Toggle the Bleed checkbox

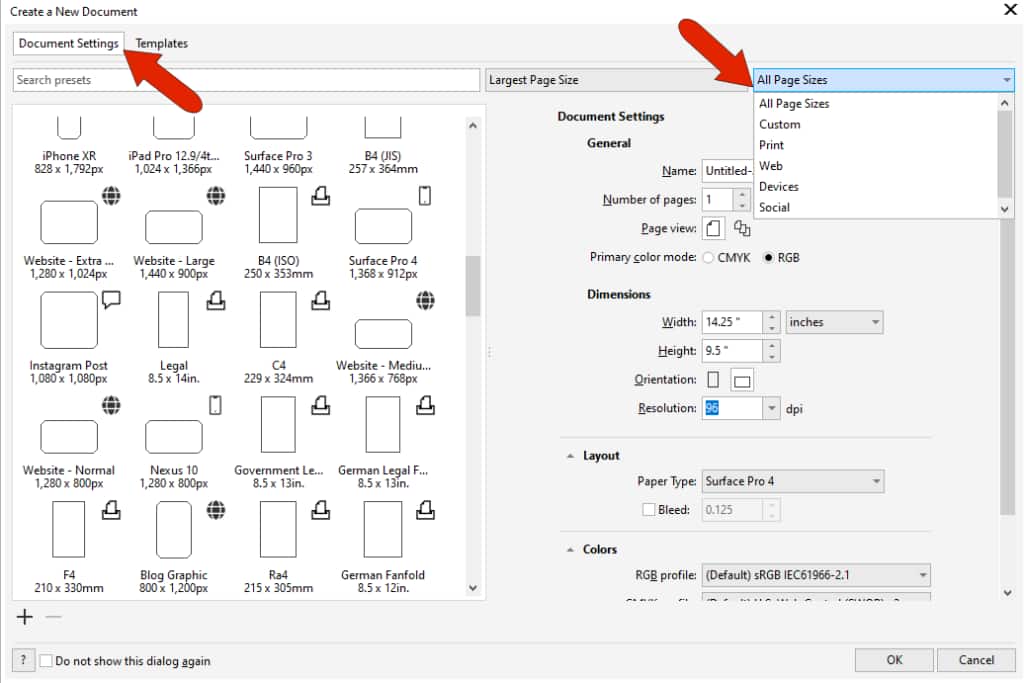click(649, 510)
